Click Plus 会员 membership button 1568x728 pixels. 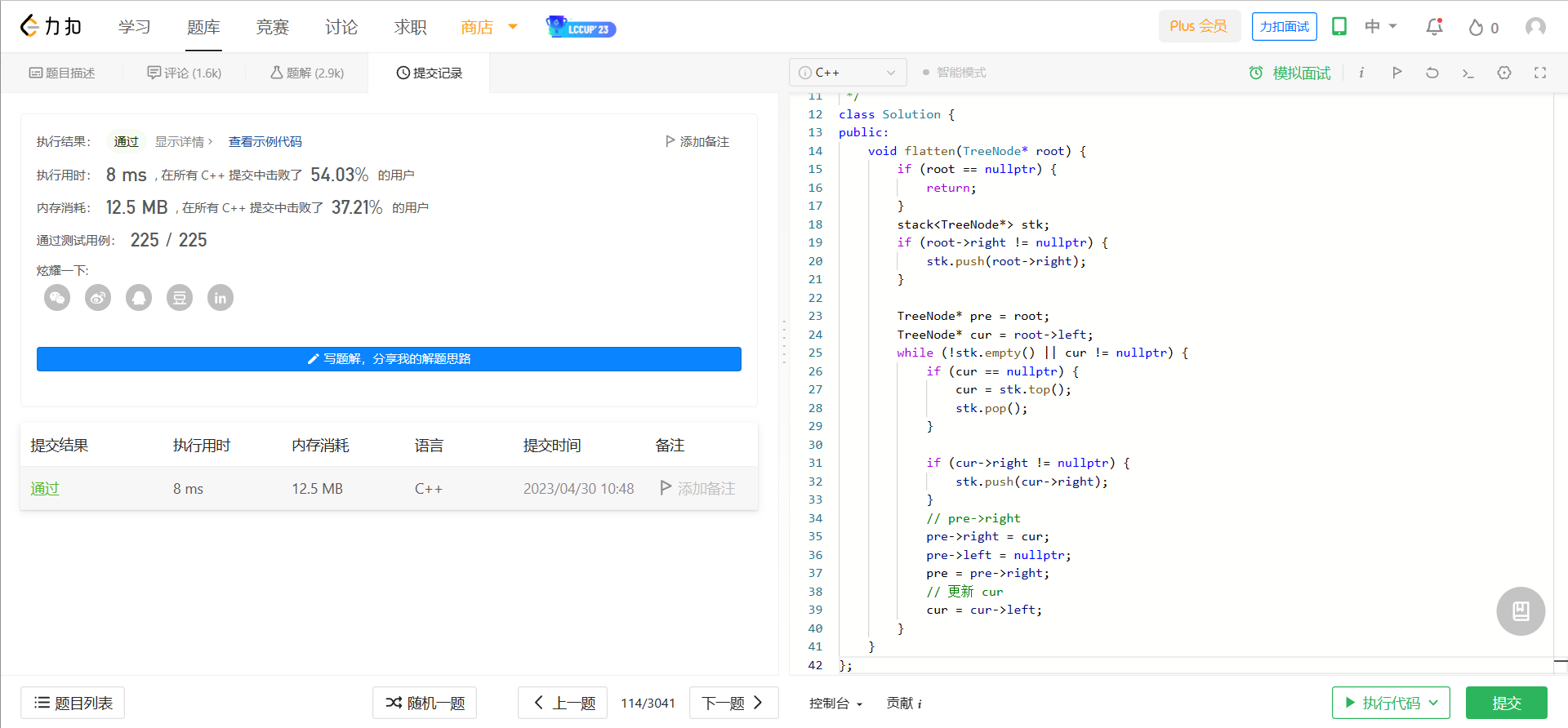click(1199, 26)
